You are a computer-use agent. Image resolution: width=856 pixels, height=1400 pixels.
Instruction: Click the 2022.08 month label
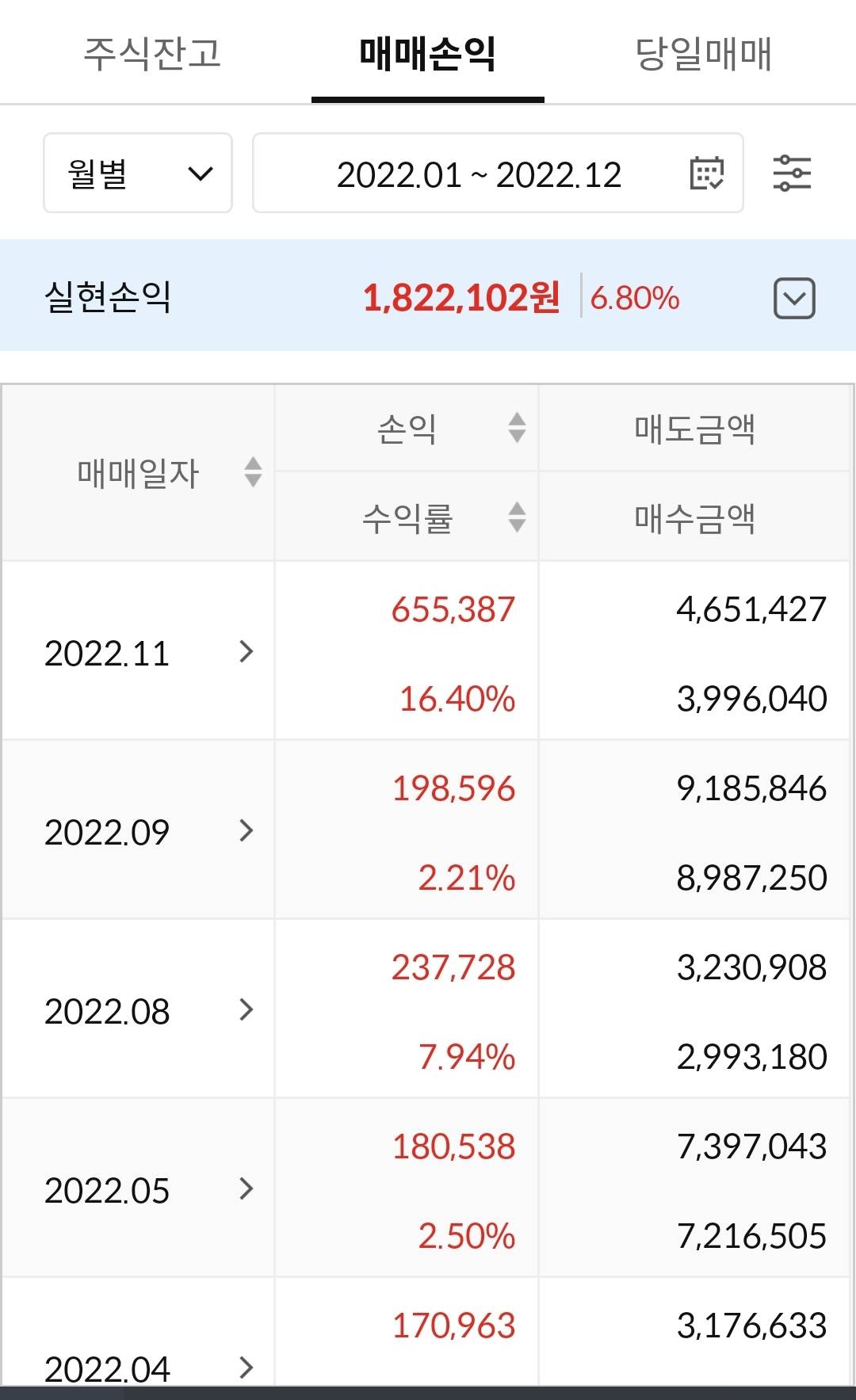[107, 1012]
